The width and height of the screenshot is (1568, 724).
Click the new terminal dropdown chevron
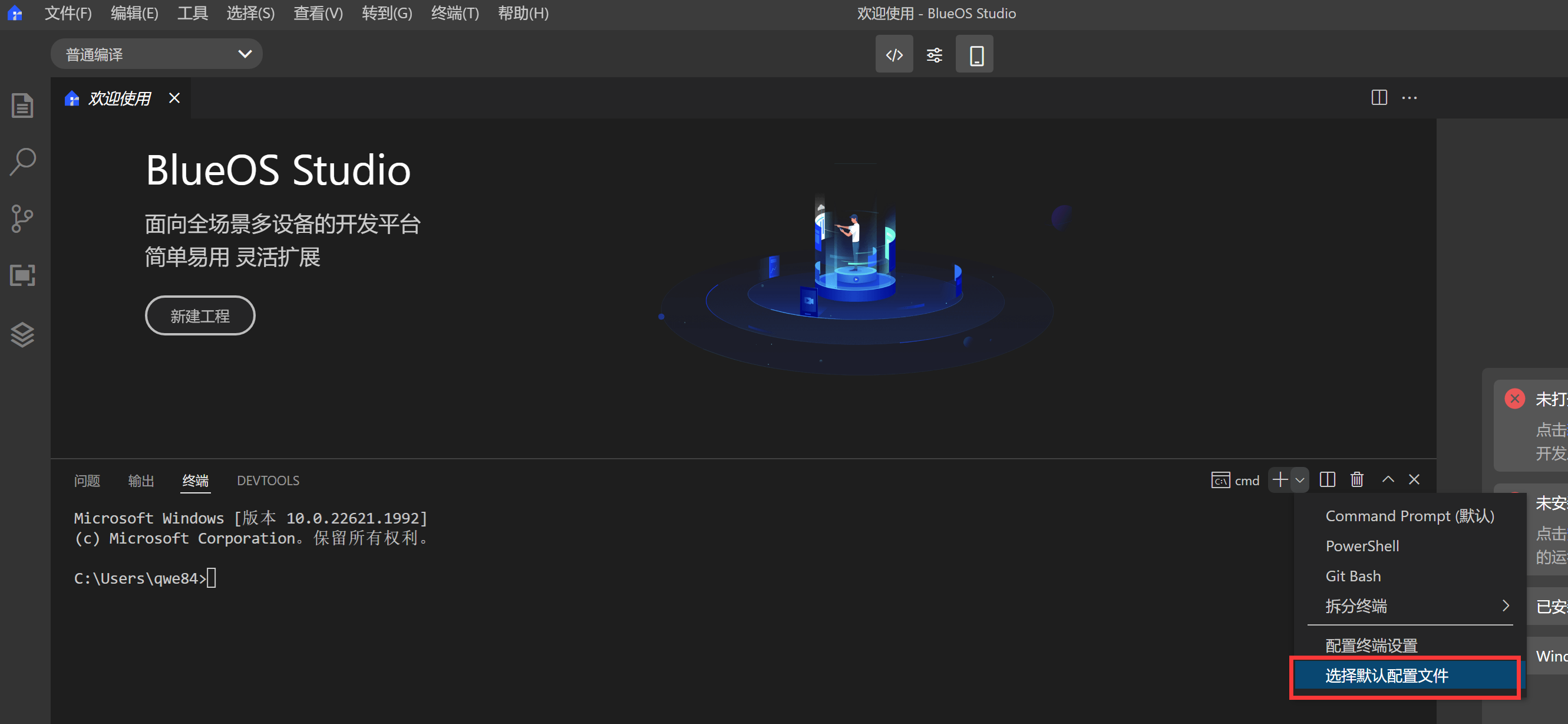click(x=1299, y=481)
